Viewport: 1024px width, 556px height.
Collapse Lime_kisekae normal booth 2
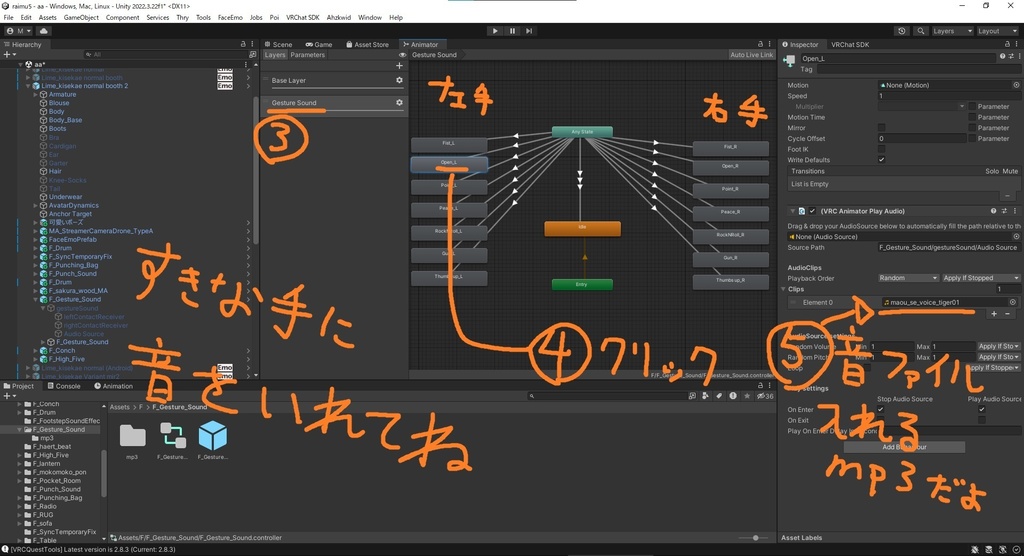click(x=27, y=86)
